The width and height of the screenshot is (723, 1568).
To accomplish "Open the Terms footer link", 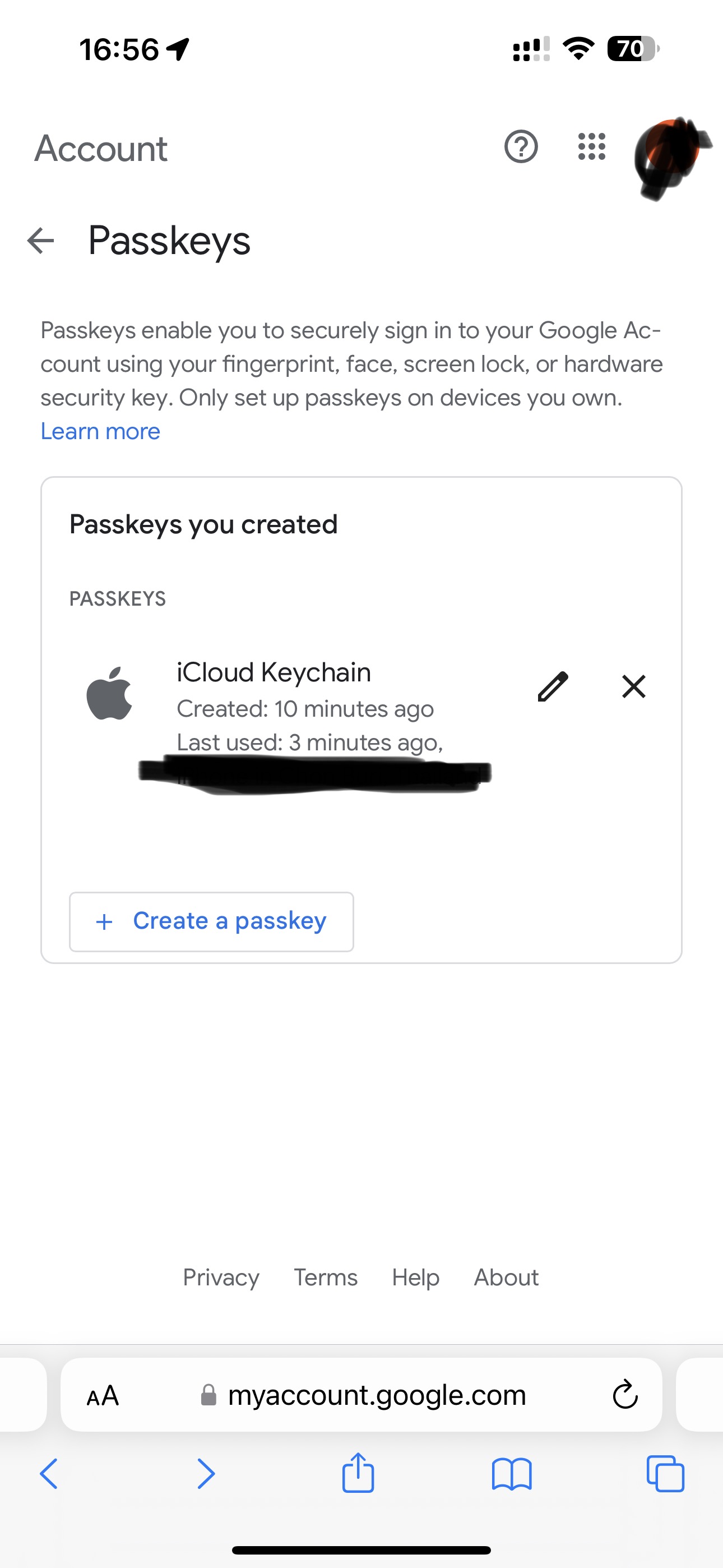I will (x=326, y=1277).
